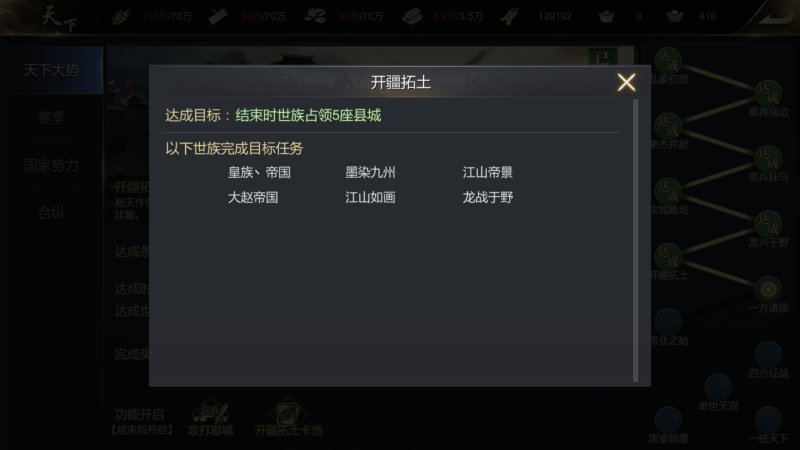Image resolution: width=800 pixels, height=450 pixels.
Task: Click the 龙兴于野 achieved node
Action: point(768,224)
